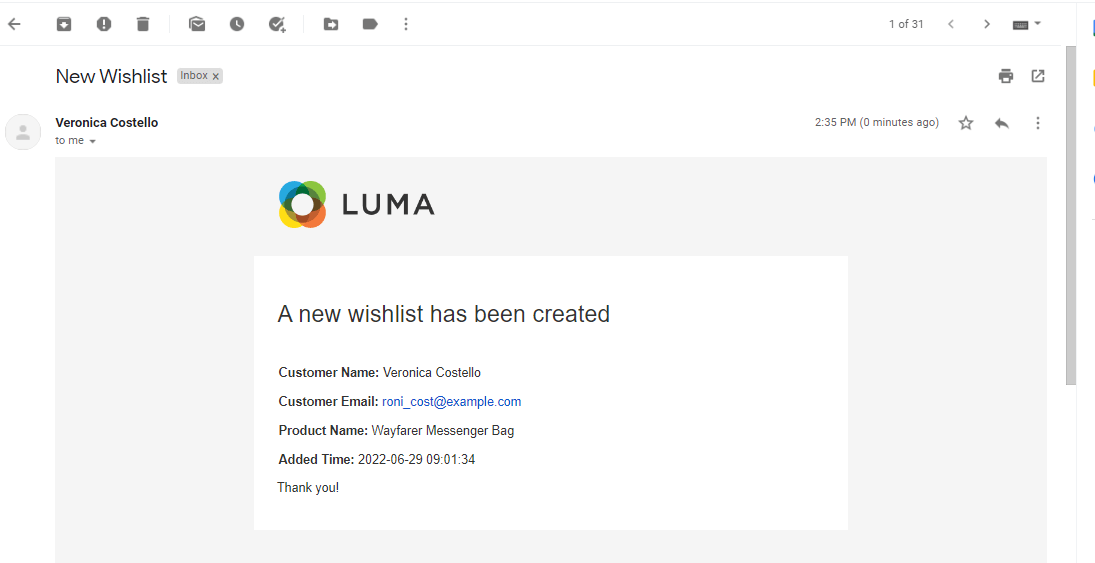Open email in a new window
The height and width of the screenshot is (563, 1095).
(1038, 76)
